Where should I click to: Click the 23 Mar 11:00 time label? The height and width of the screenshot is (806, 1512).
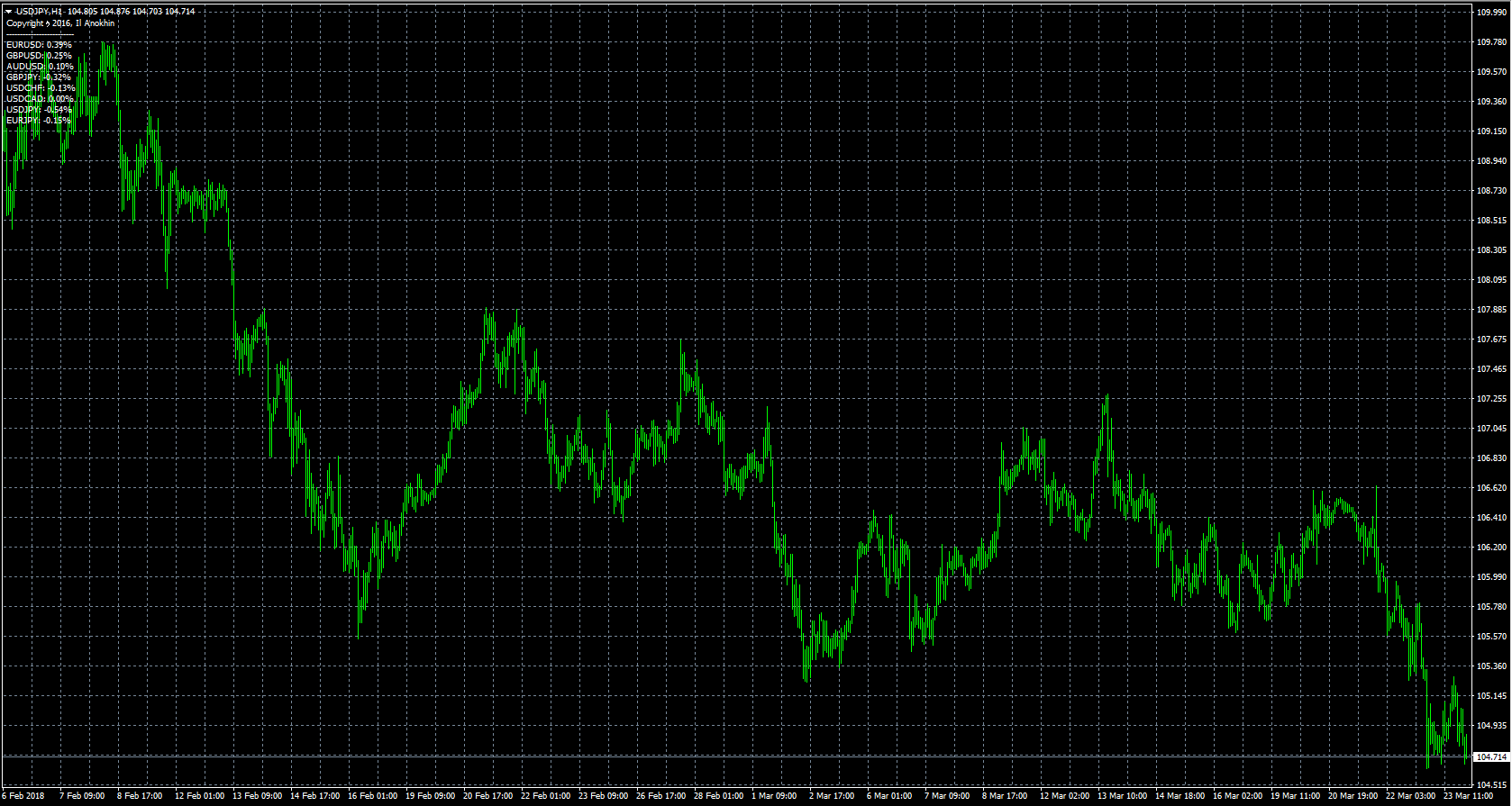(x=1468, y=796)
